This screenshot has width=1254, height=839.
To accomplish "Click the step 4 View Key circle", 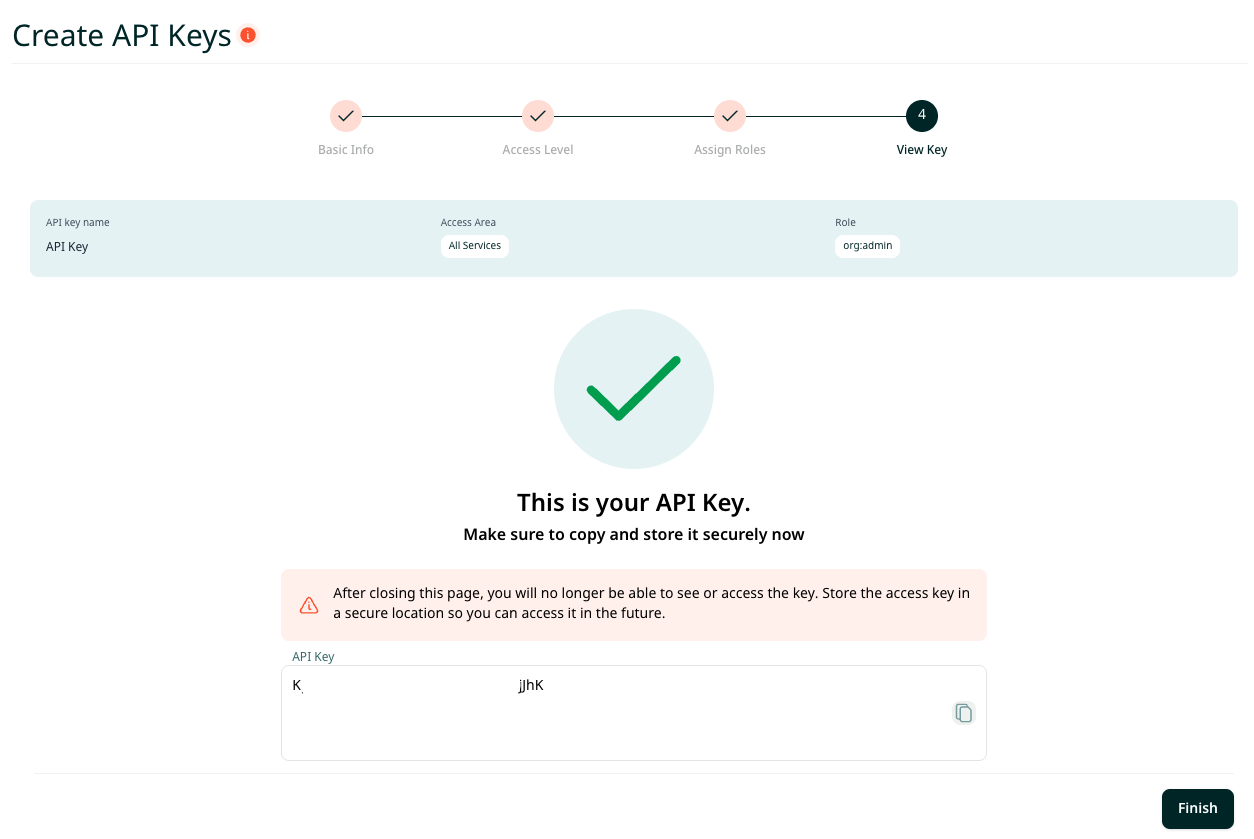I will pos(921,116).
